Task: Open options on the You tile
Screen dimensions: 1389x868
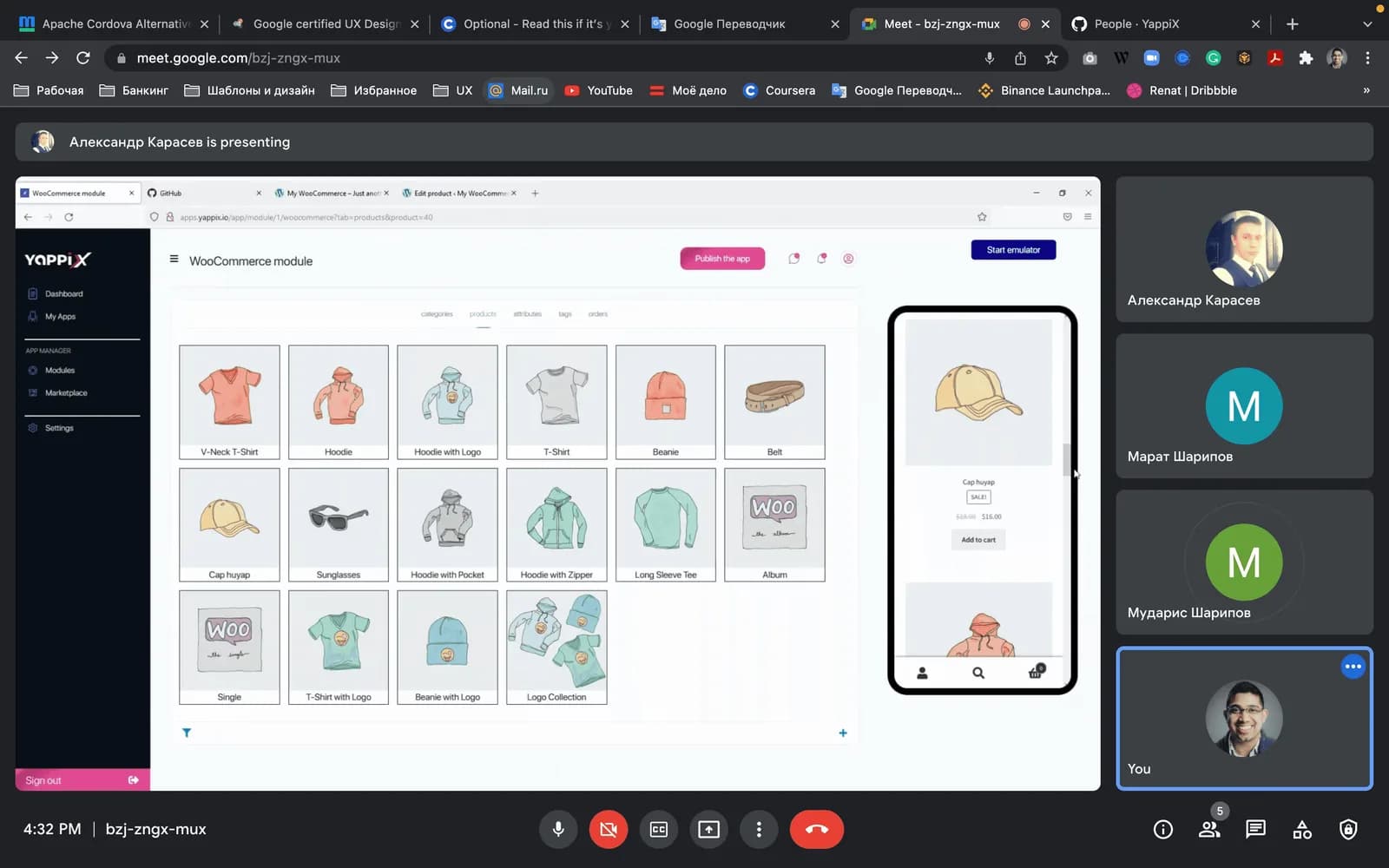Action: pyautogui.click(x=1353, y=667)
